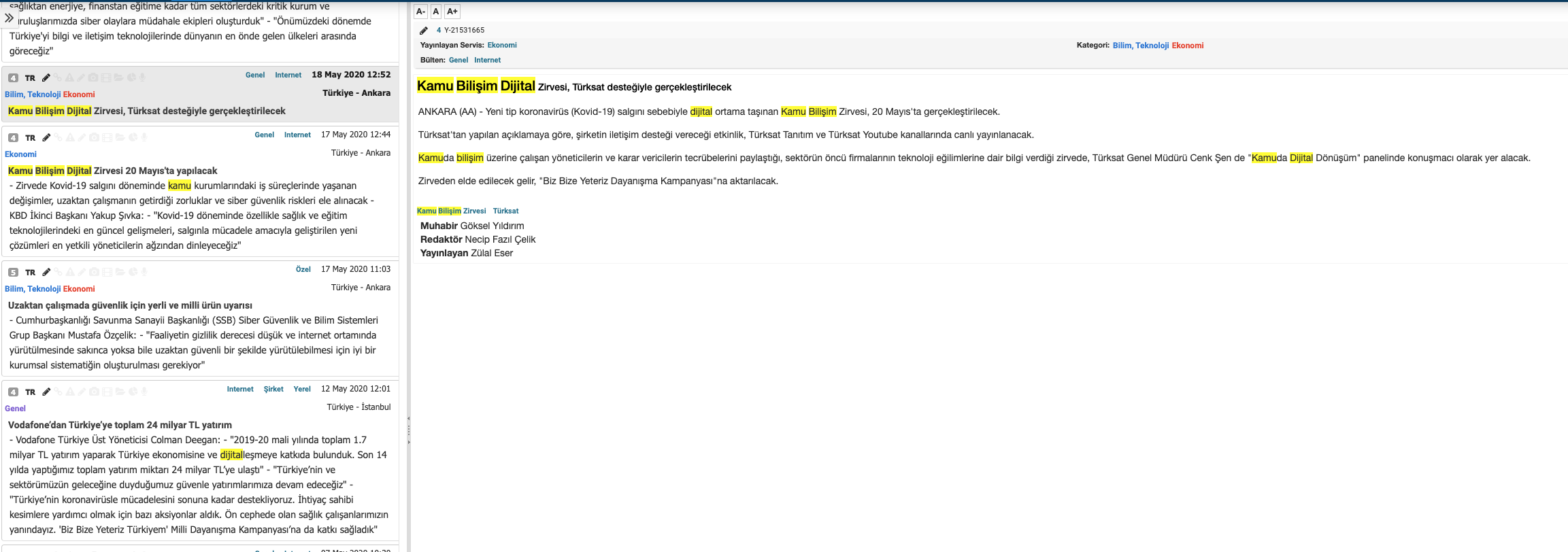Image resolution: width=1568 pixels, height=552 pixels.
Task: Click the camera icon on the 18 May 12:52 item
Action: tap(93, 77)
